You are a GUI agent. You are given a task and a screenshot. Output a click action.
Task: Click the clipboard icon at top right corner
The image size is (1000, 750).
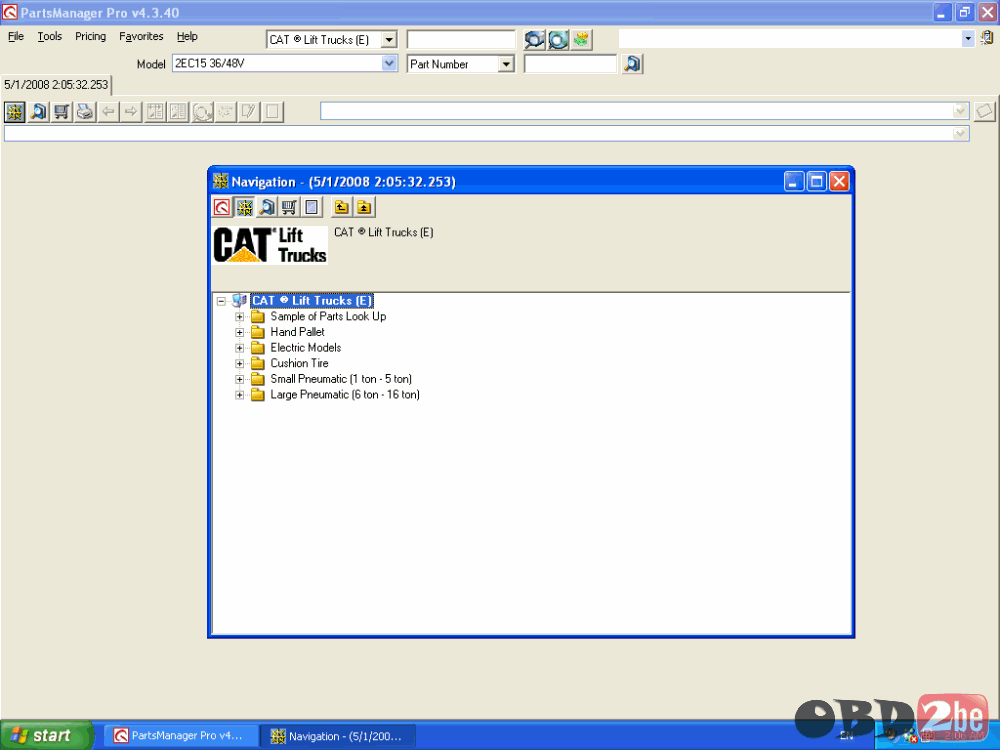[987, 38]
